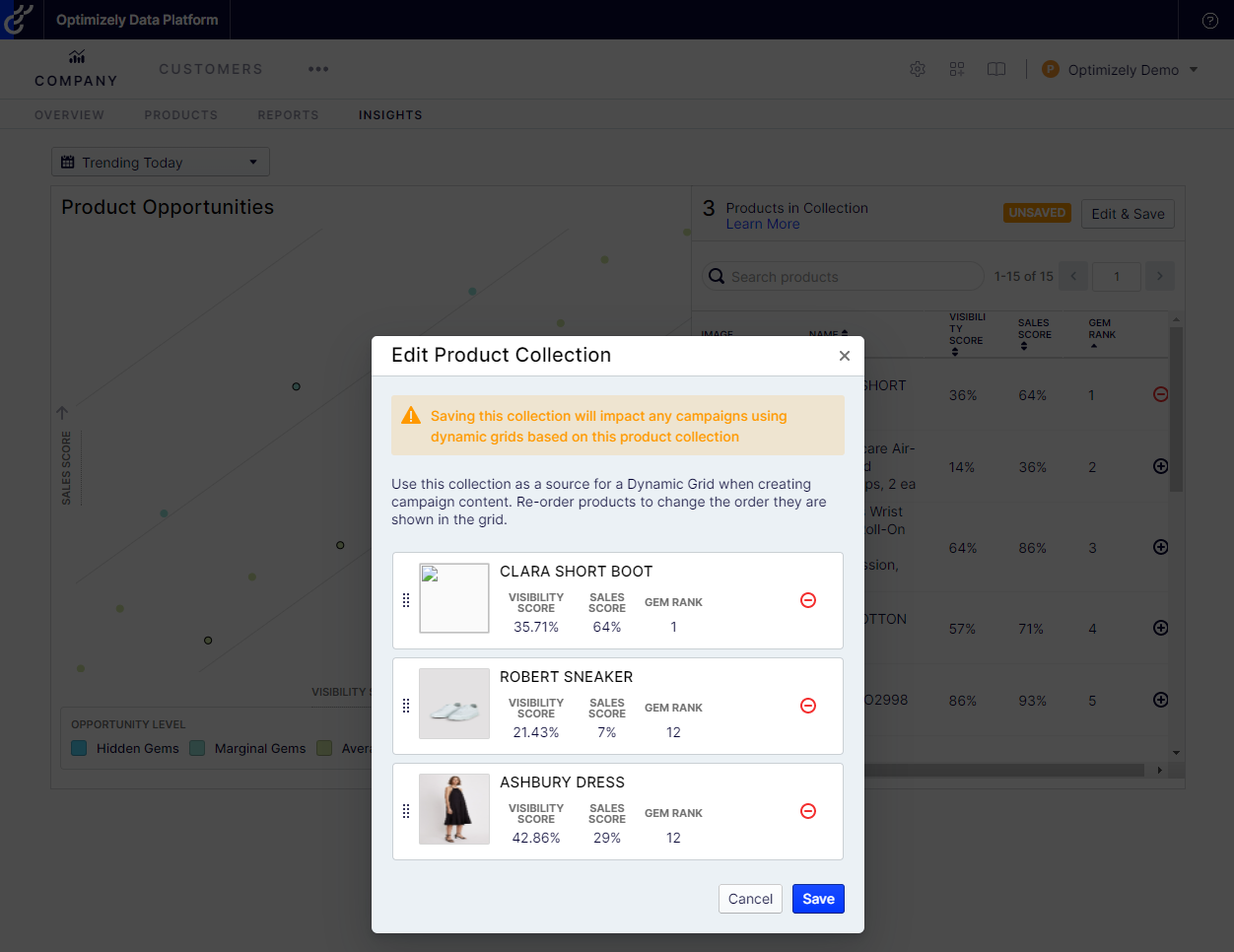Screen dimensions: 1234x952
Task: Open the Learn More link
Action: (x=763, y=224)
